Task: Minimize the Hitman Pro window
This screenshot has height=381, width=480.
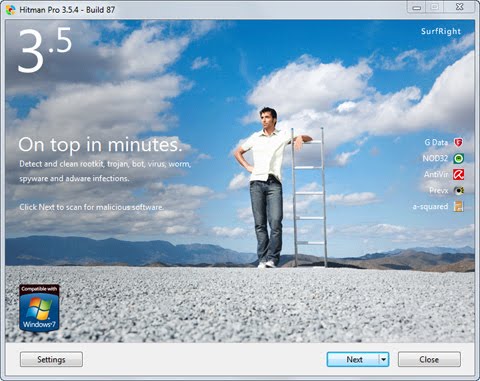Action: (x=417, y=7)
